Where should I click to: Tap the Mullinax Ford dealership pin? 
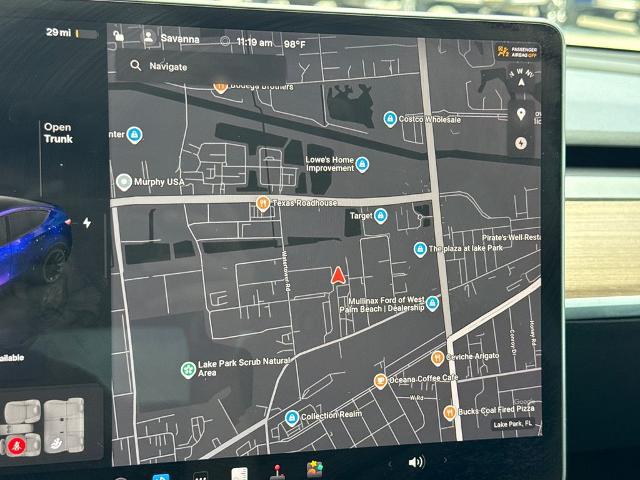[432, 303]
